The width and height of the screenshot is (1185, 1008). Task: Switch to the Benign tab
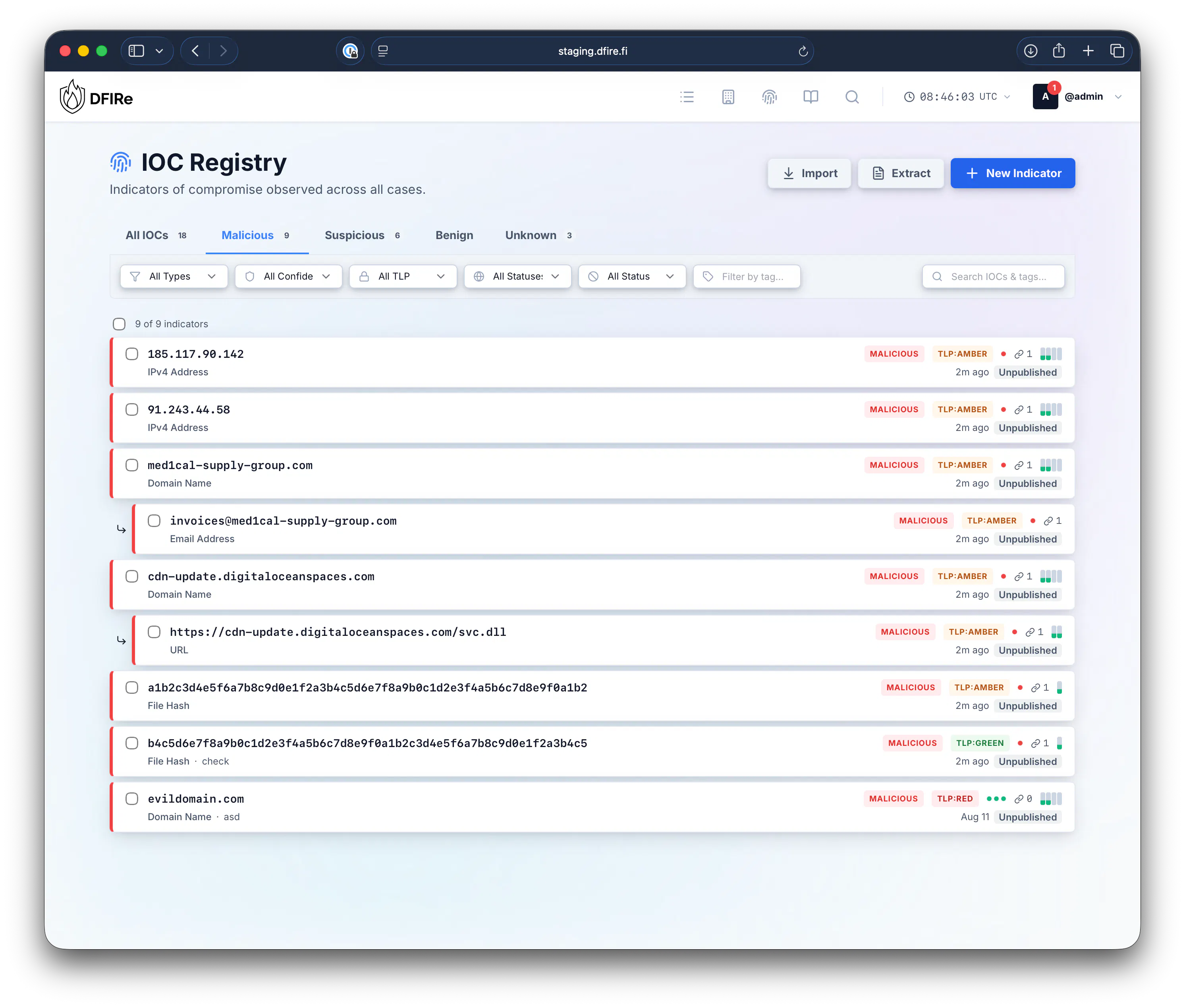click(454, 236)
